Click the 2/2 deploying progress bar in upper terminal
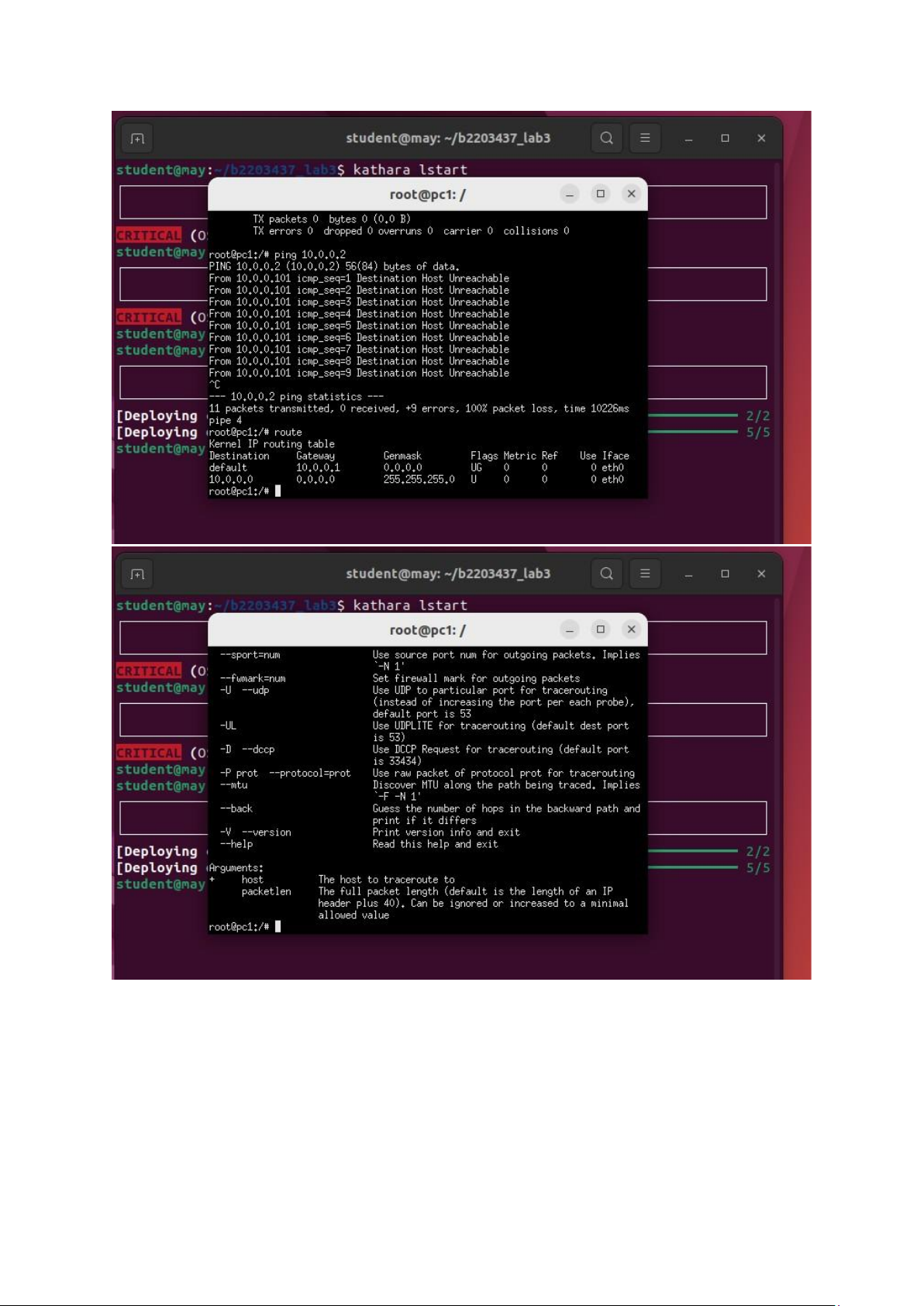924x1306 pixels. [691, 415]
